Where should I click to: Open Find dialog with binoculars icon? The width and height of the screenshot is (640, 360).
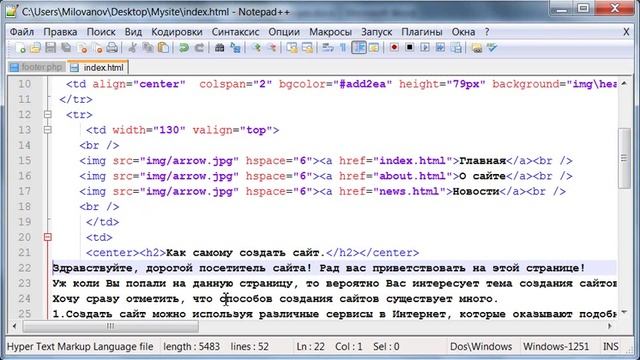coord(220,48)
